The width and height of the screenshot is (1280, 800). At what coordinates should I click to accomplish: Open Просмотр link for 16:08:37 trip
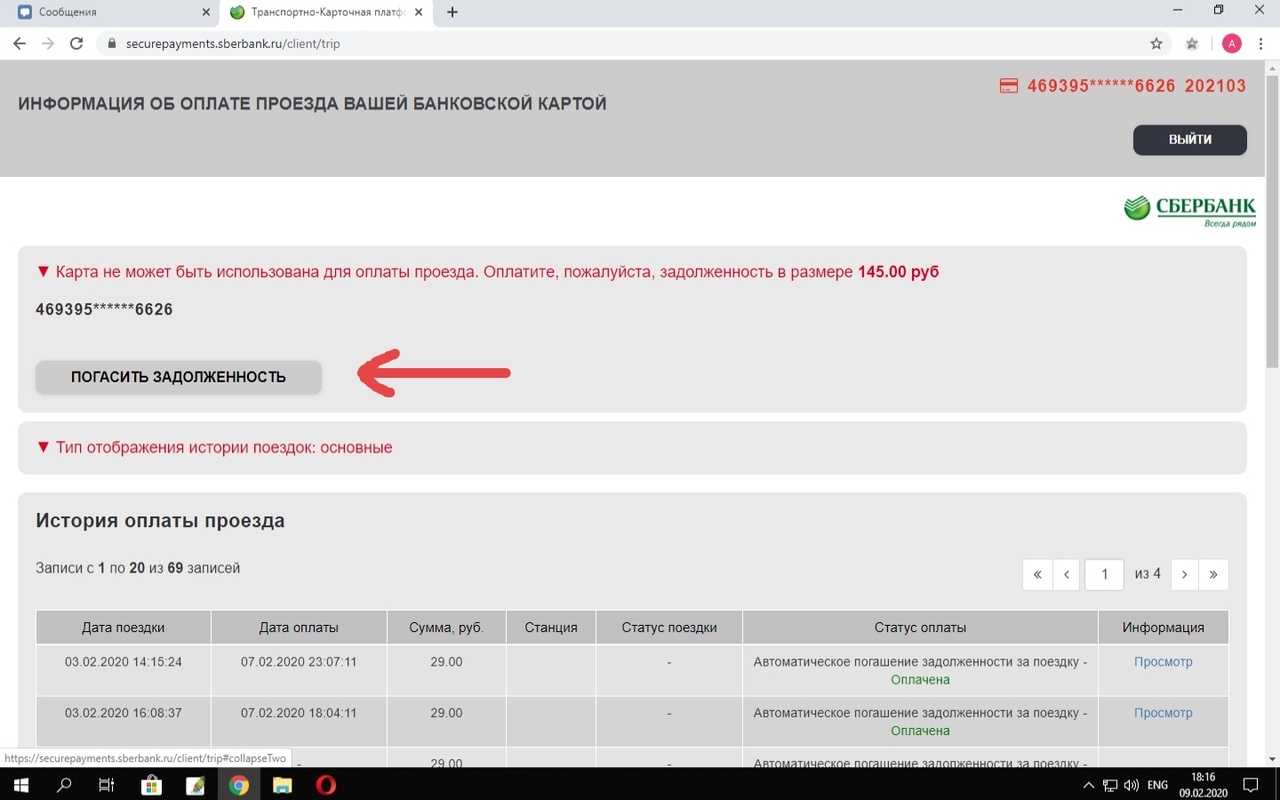[x=1162, y=713]
